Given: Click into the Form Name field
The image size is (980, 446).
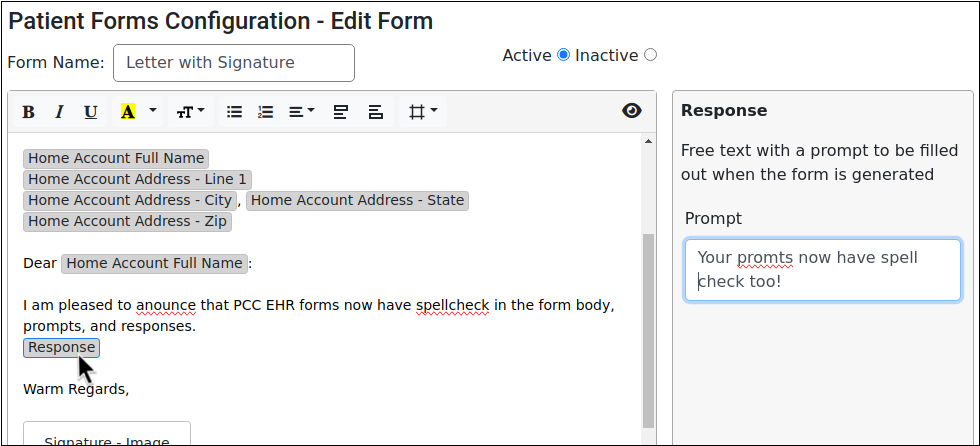Looking at the screenshot, I should point(234,63).
